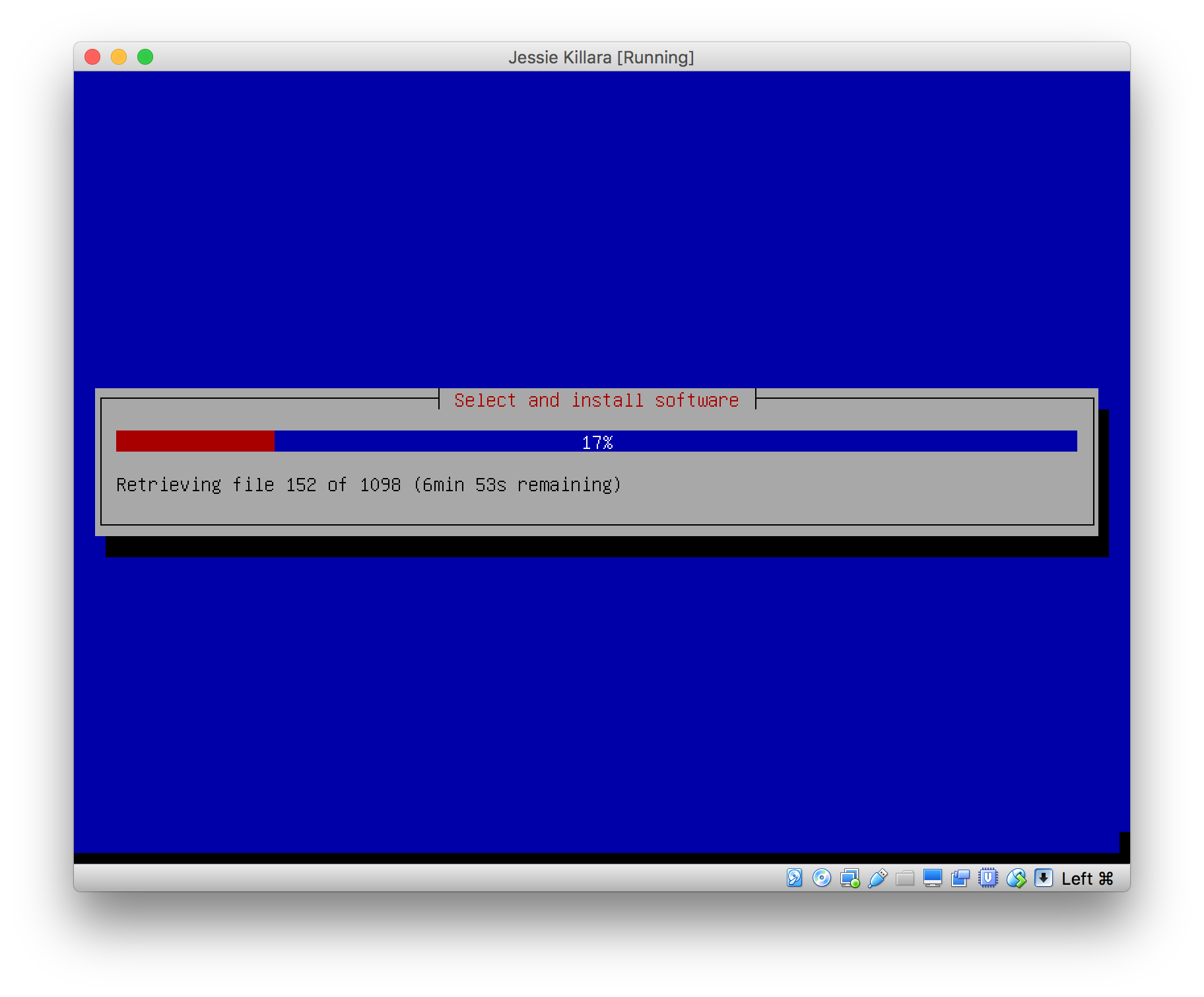
Task: Click the red filled part of progress bar
Action: [x=195, y=441]
